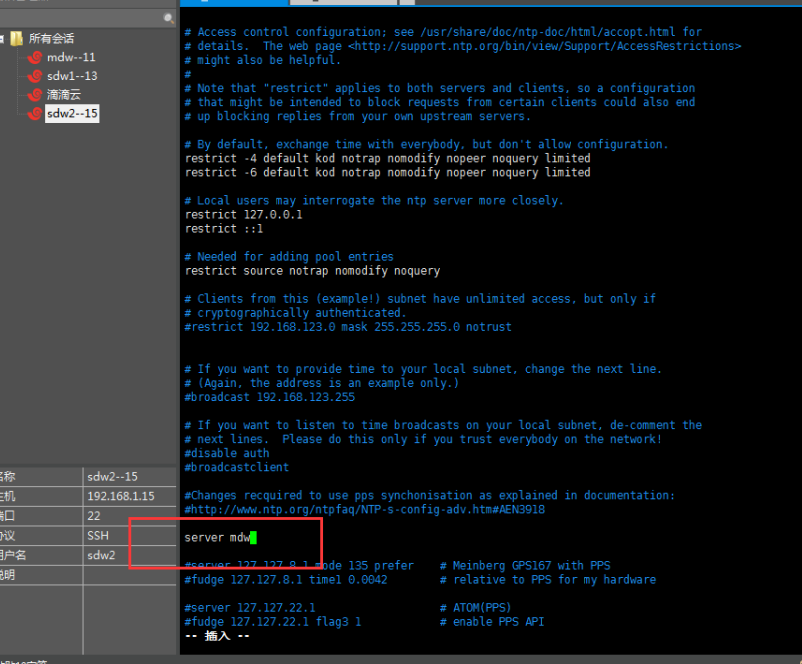Click the '#disable auth' line

tap(227, 453)
